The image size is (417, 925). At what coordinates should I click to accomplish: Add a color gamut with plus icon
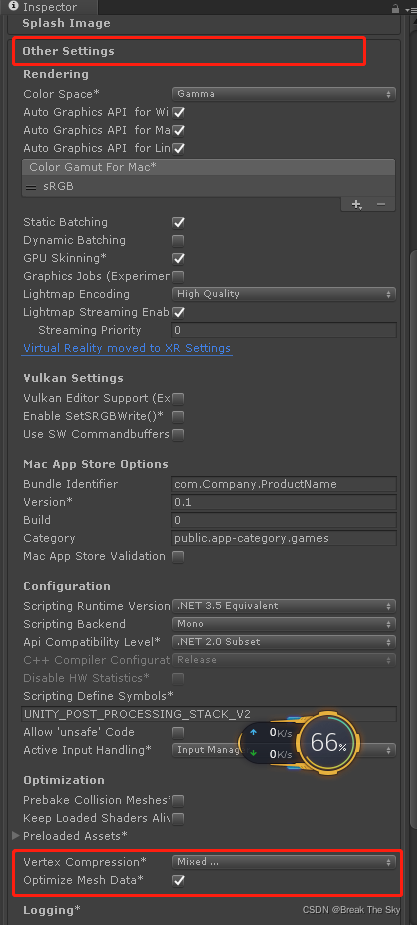356,204
